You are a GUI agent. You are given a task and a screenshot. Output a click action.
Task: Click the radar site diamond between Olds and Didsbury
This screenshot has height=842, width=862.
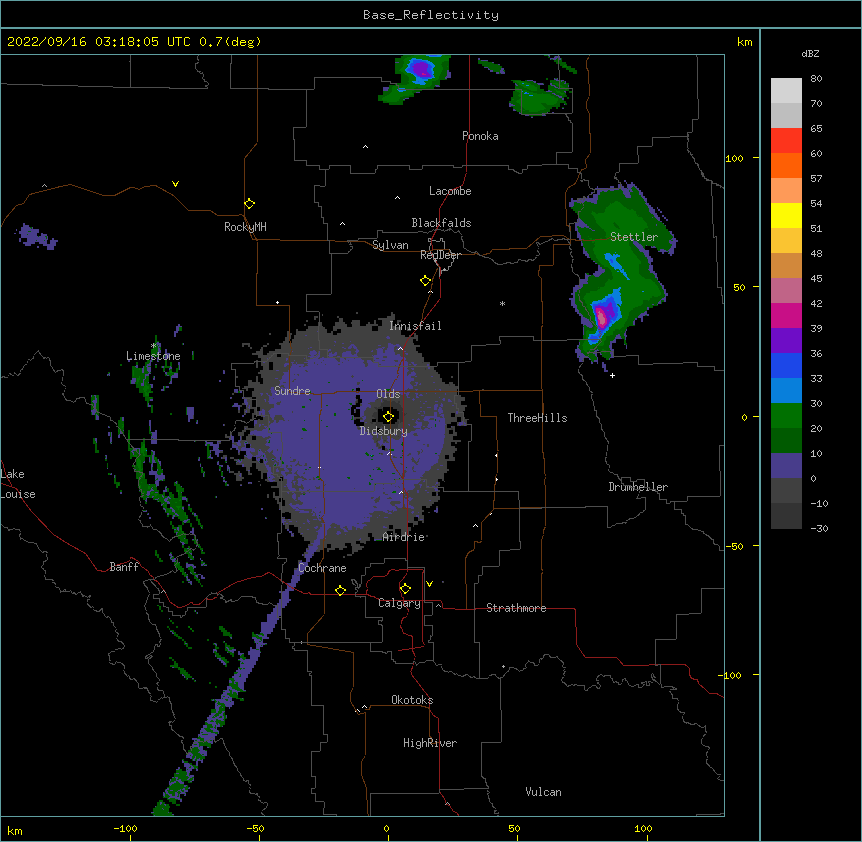point(388,416)
